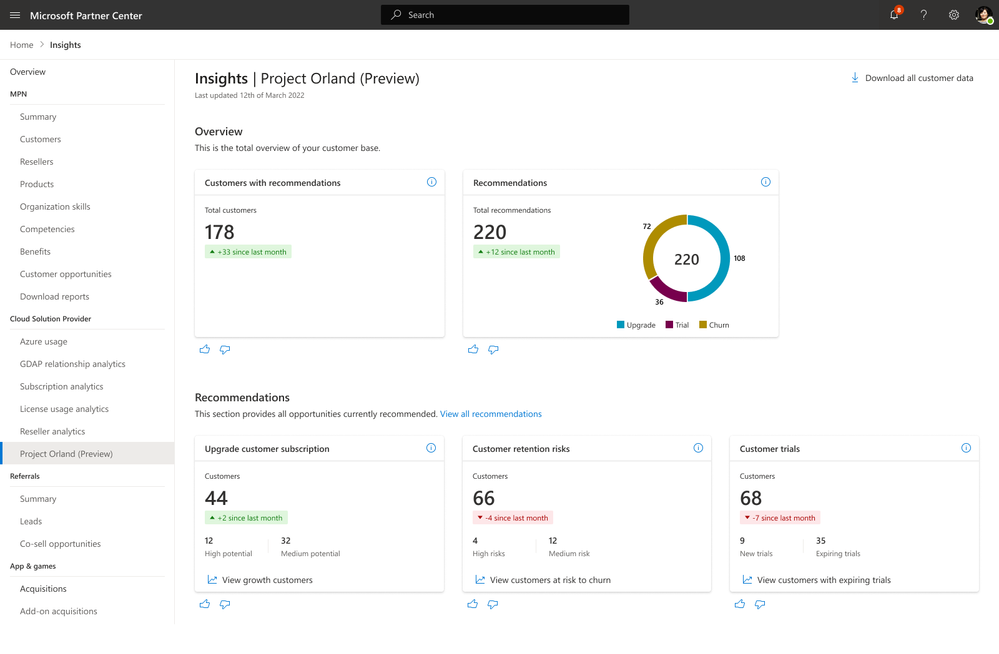Open View all recommendations link
The image size is (999, 654).
tap(491, 414)
